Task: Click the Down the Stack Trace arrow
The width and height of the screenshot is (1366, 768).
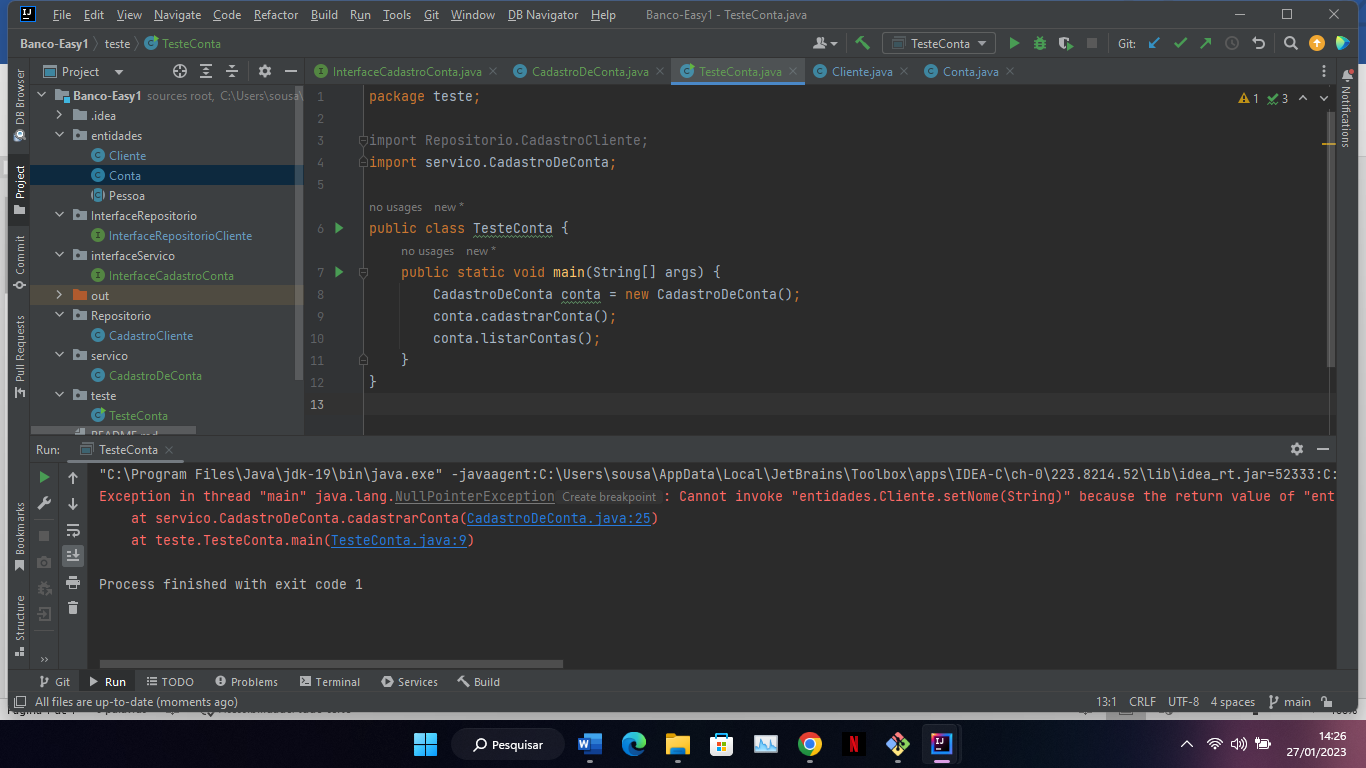Action: tap(73, 504)
